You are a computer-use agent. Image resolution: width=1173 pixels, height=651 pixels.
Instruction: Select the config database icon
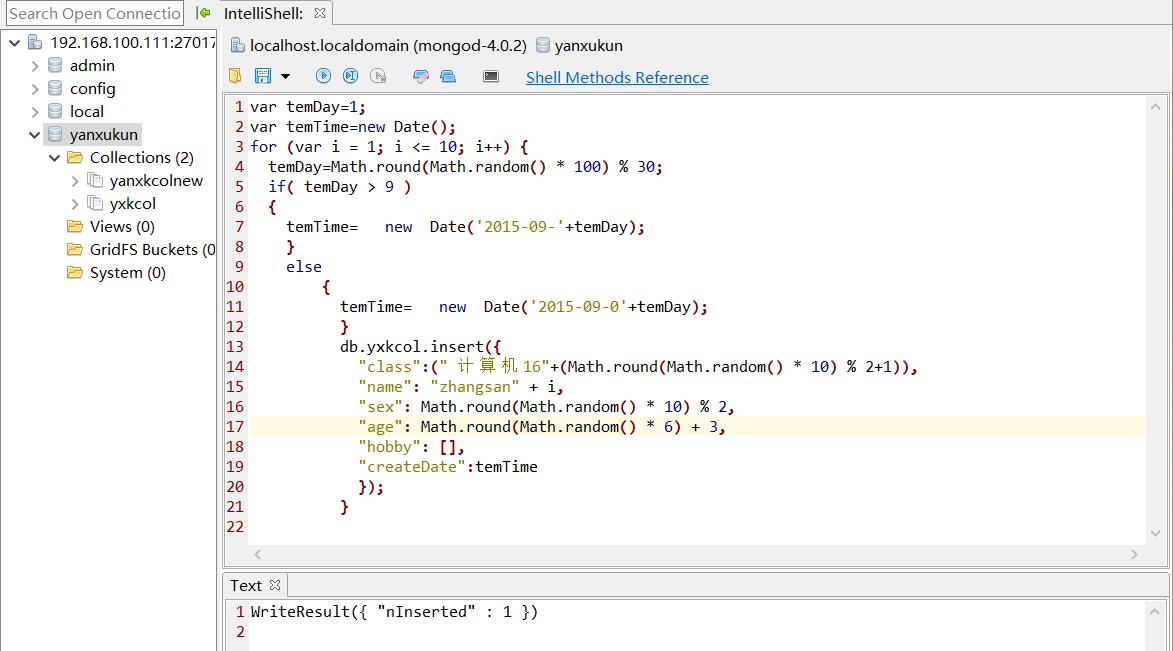(x=55, y=89)
